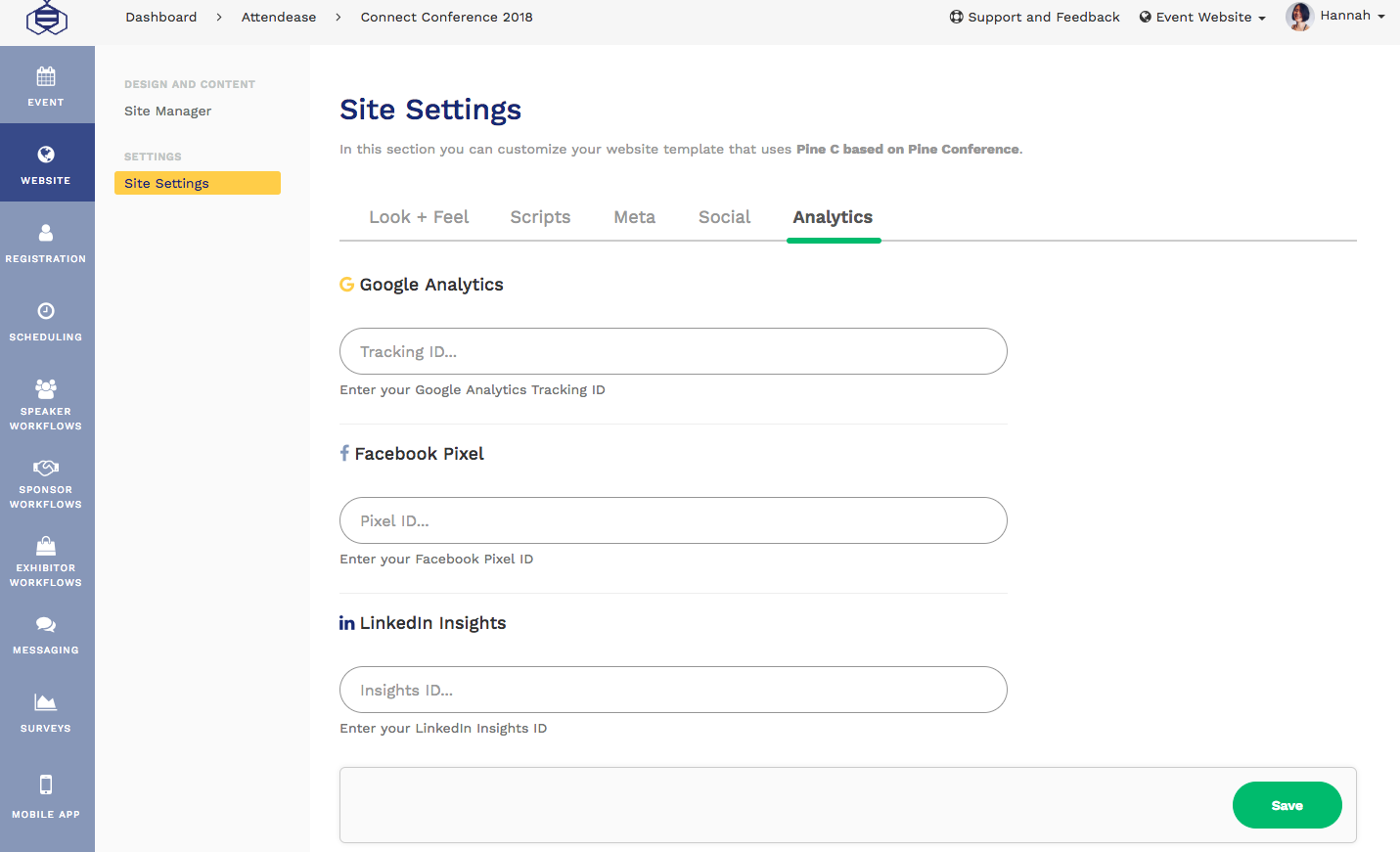Image resolution: width=1400 pixels, height=852 pixels.
Task: Expand the Event Website dropdown
Action: point(1202,18)
